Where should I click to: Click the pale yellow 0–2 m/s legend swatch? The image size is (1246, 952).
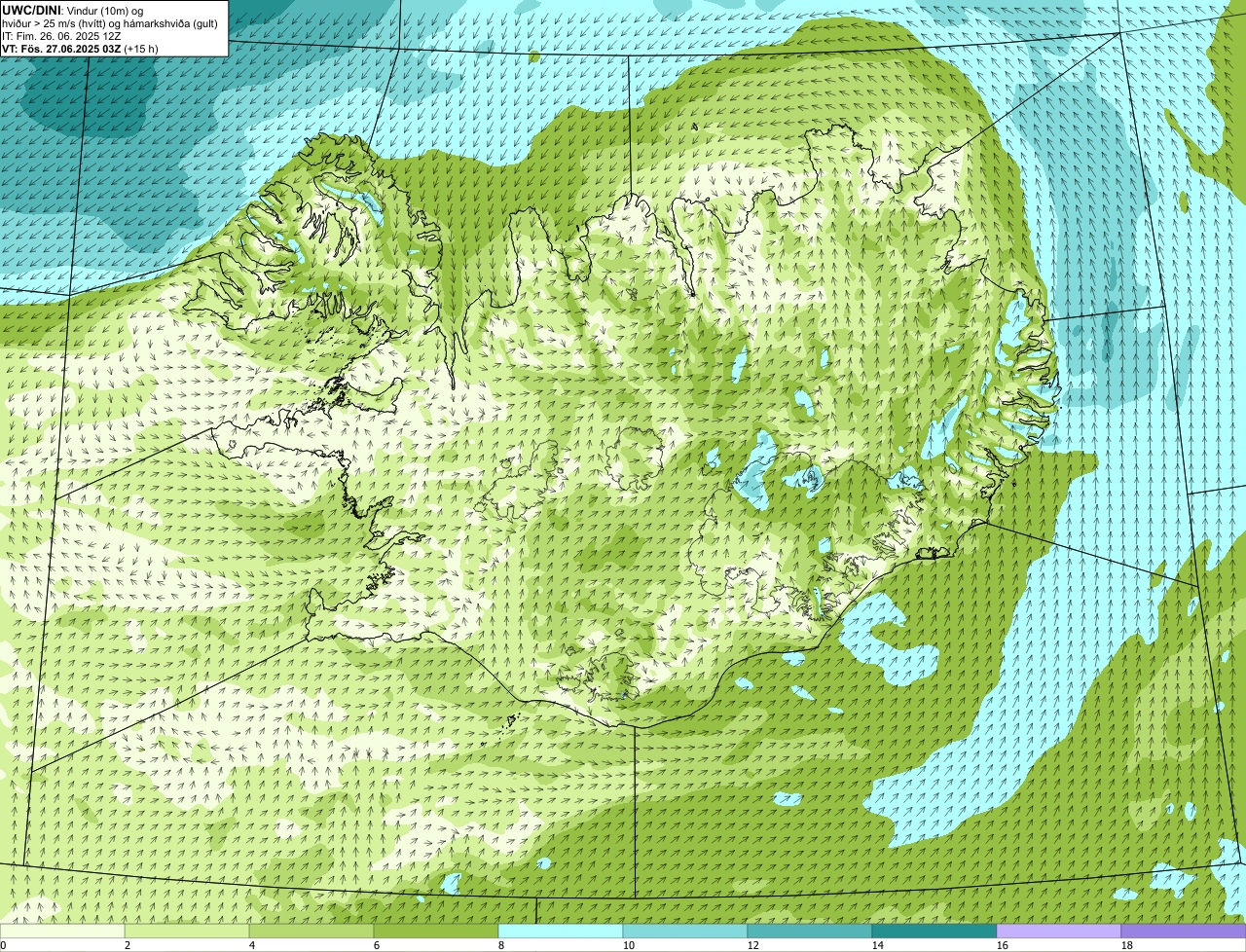[x=62, y=931]
